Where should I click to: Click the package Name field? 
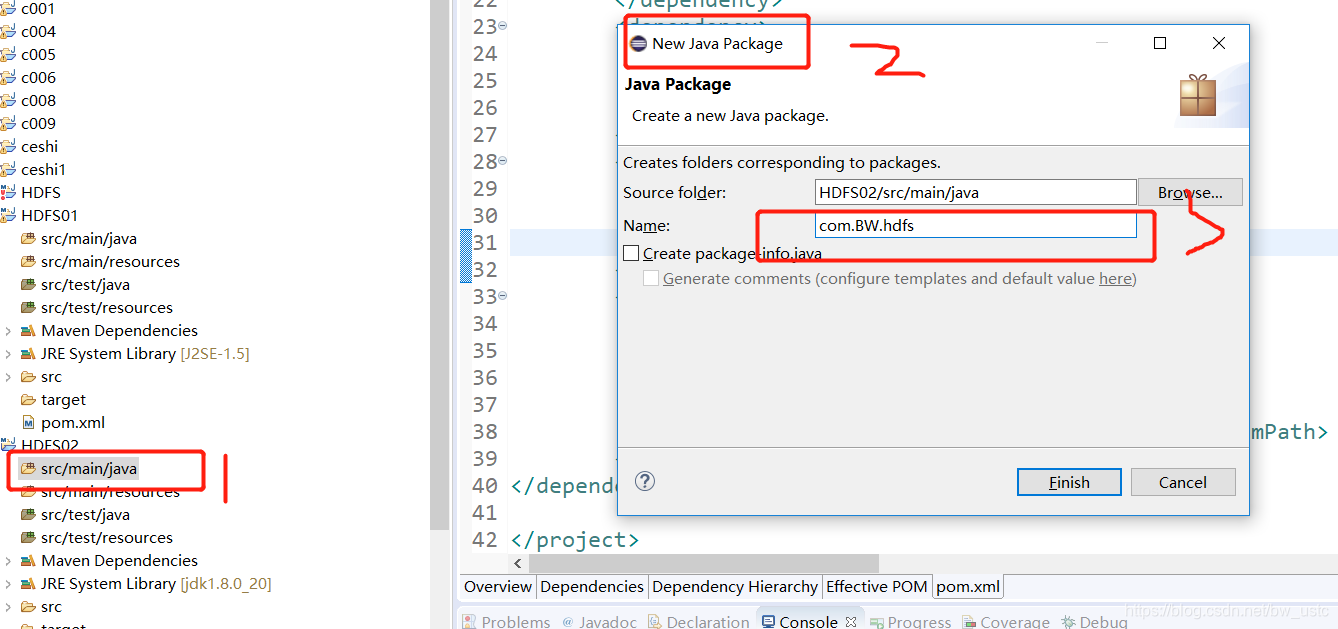pos(976,225)
